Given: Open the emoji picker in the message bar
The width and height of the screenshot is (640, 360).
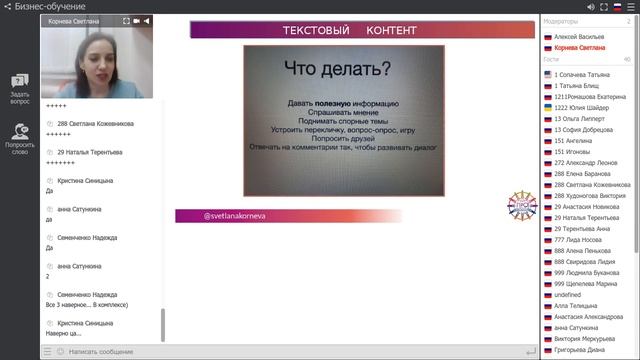Looking at the screenshot, I should (60, 351).
